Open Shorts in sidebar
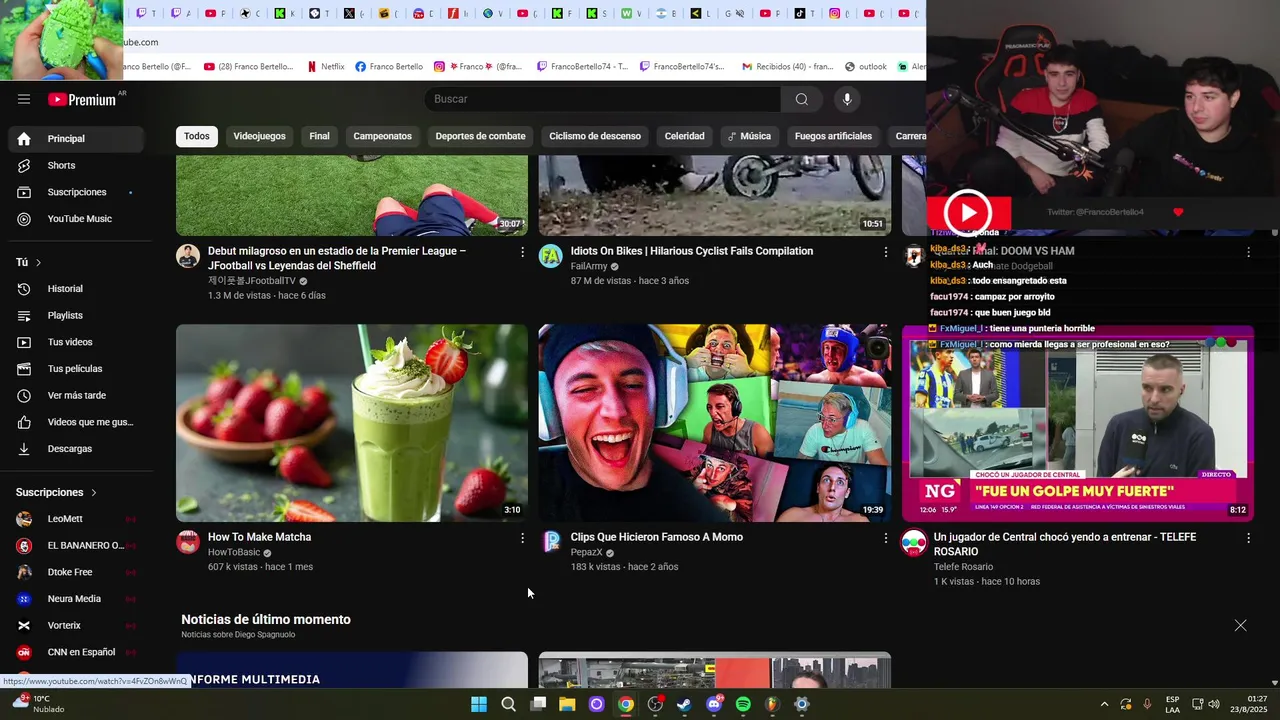 (76, 165)
